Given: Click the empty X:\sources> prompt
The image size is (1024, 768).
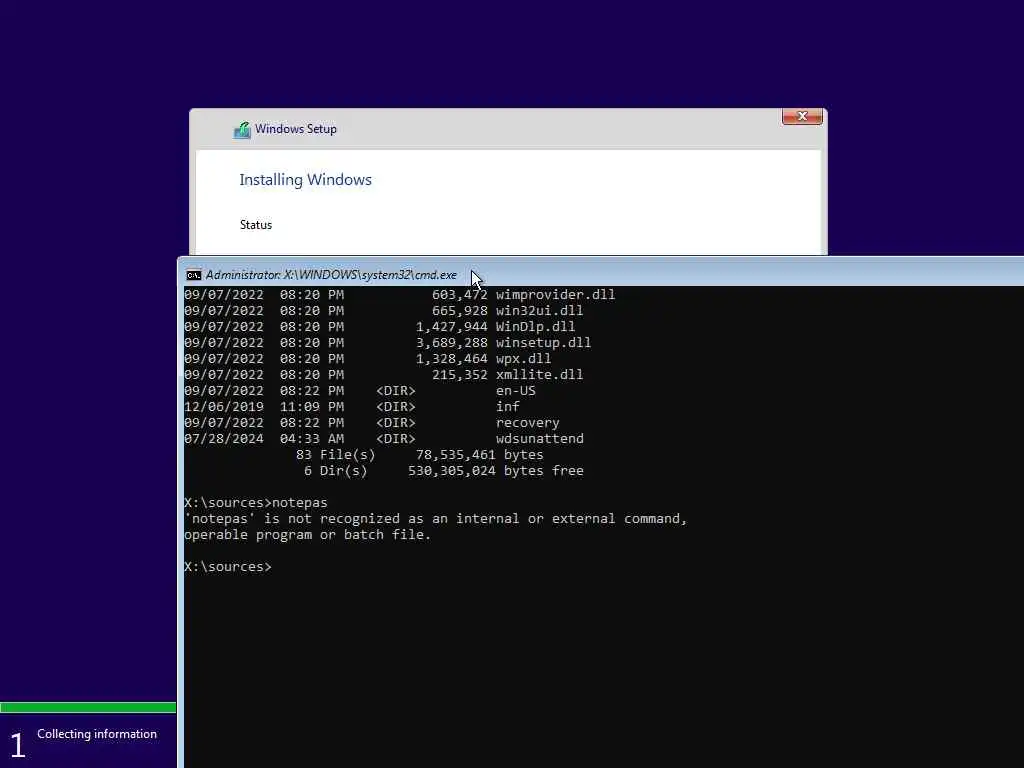Looking at the screenshot, I should [x=228, y=567].
